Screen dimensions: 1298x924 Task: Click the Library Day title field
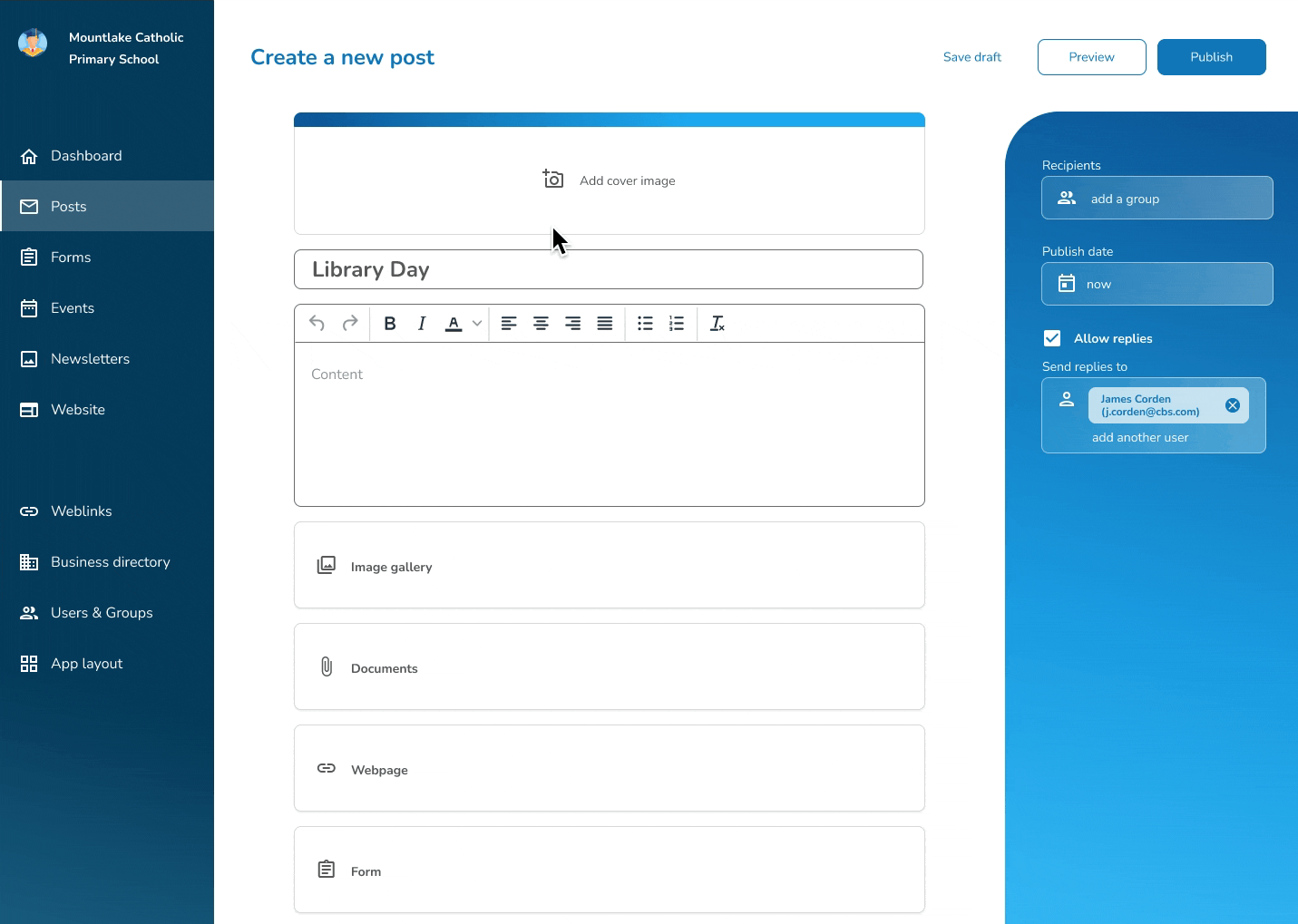(608, 269)
